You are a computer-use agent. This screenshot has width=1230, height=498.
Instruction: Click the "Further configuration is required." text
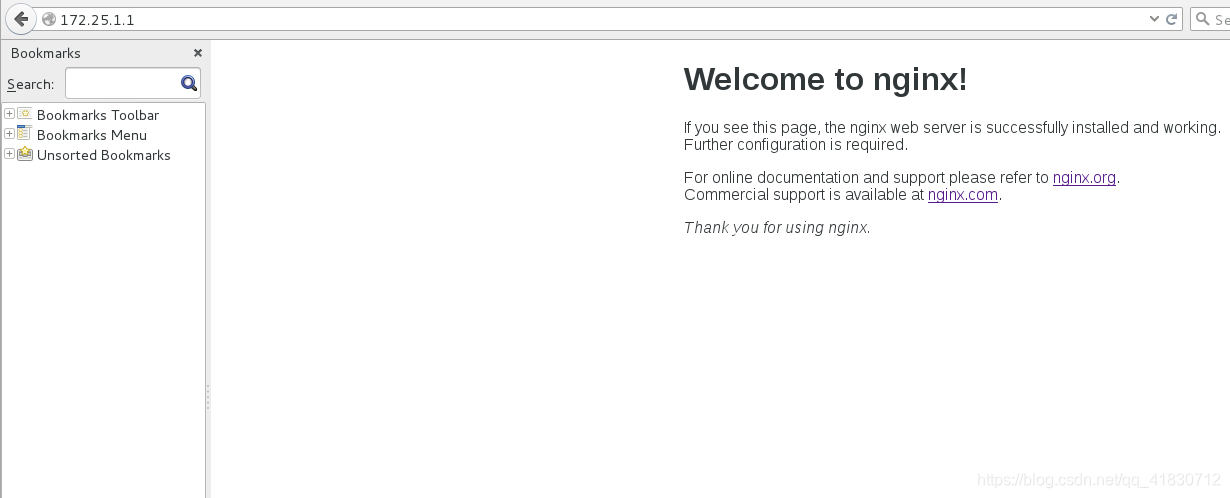pos(796,144)
